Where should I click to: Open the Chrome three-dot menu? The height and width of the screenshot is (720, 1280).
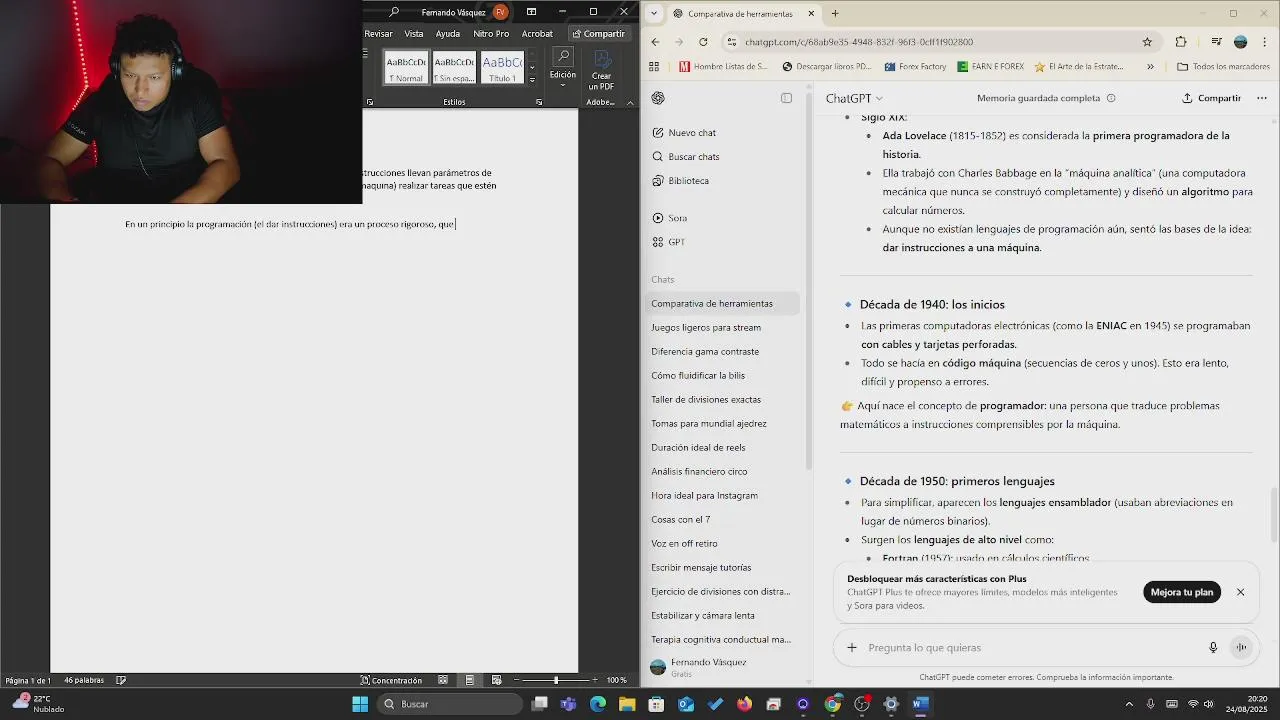click(x=1263, y=42)
